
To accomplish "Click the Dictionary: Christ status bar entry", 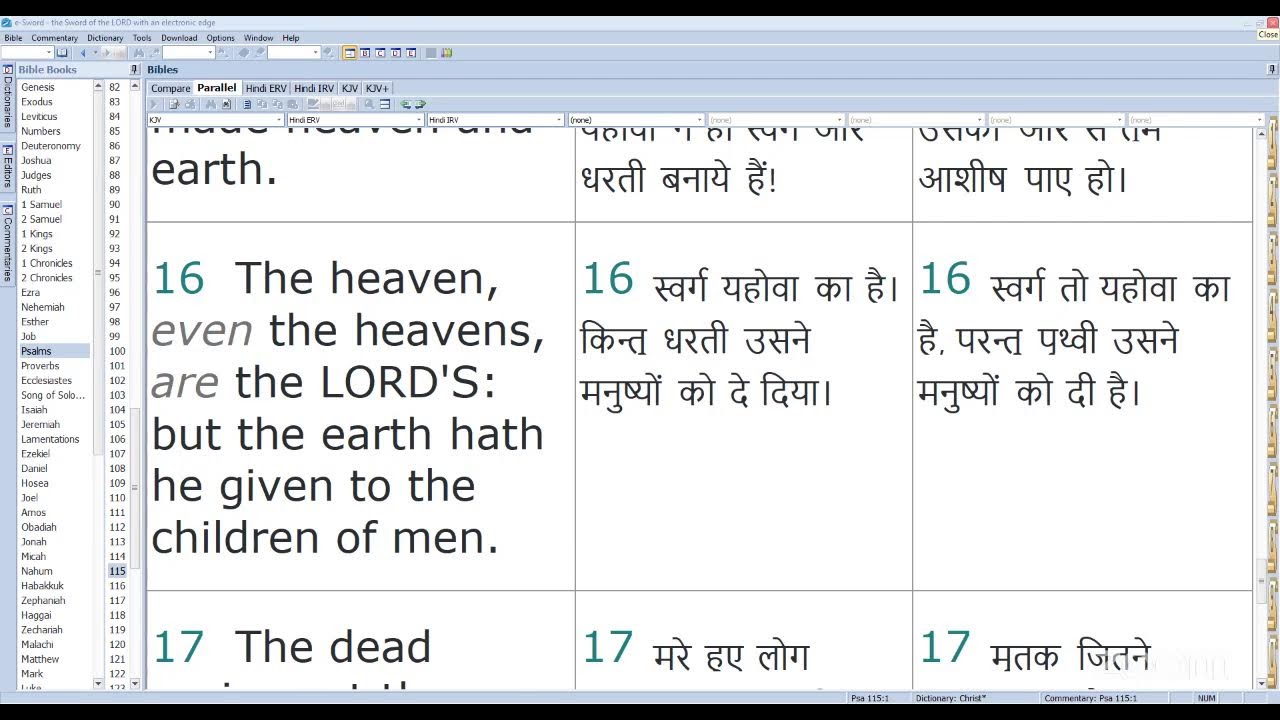I will tap(951, 698).
